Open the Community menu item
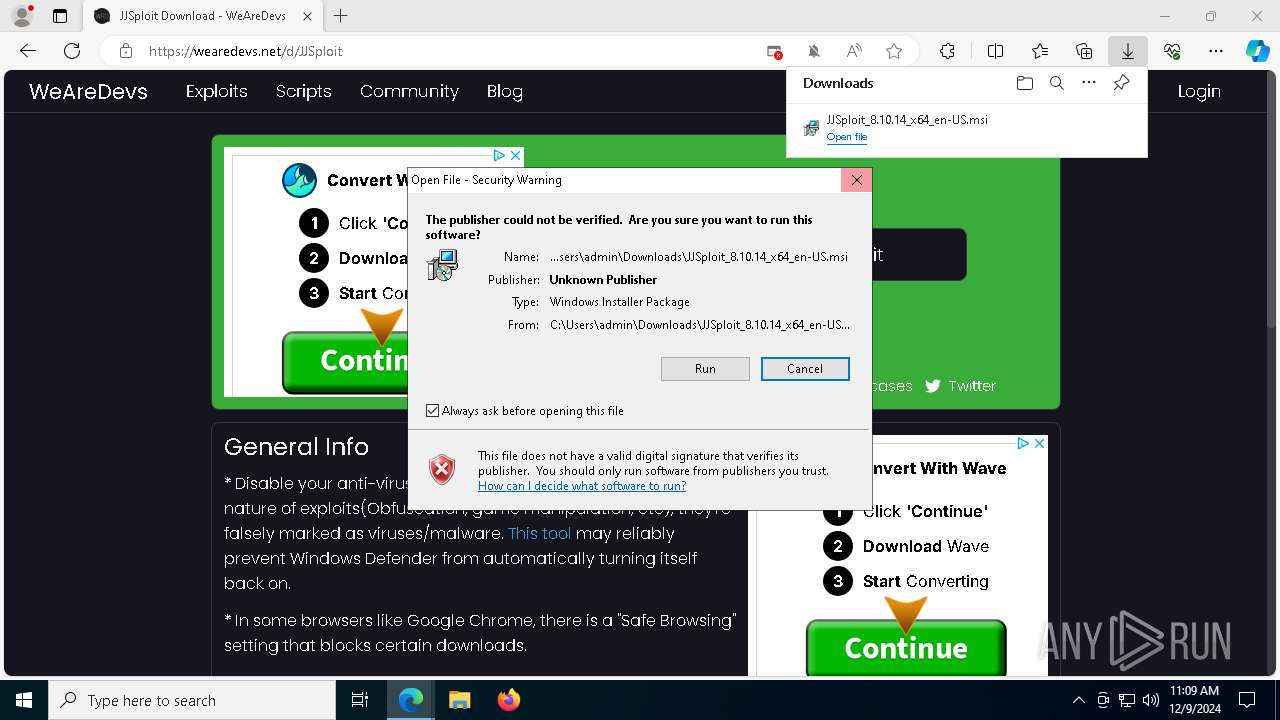 coord(409,91)
